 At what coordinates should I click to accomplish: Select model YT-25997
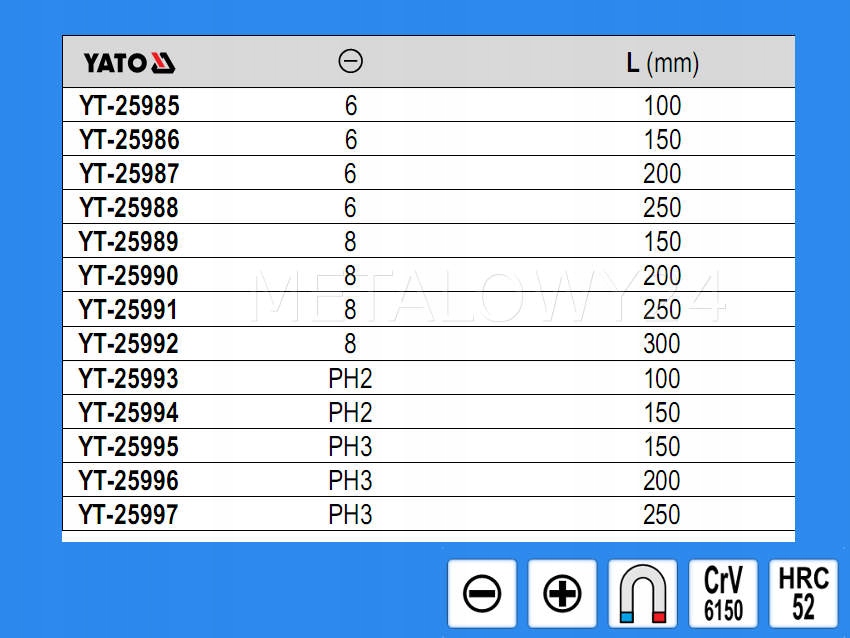click(129, 514)
